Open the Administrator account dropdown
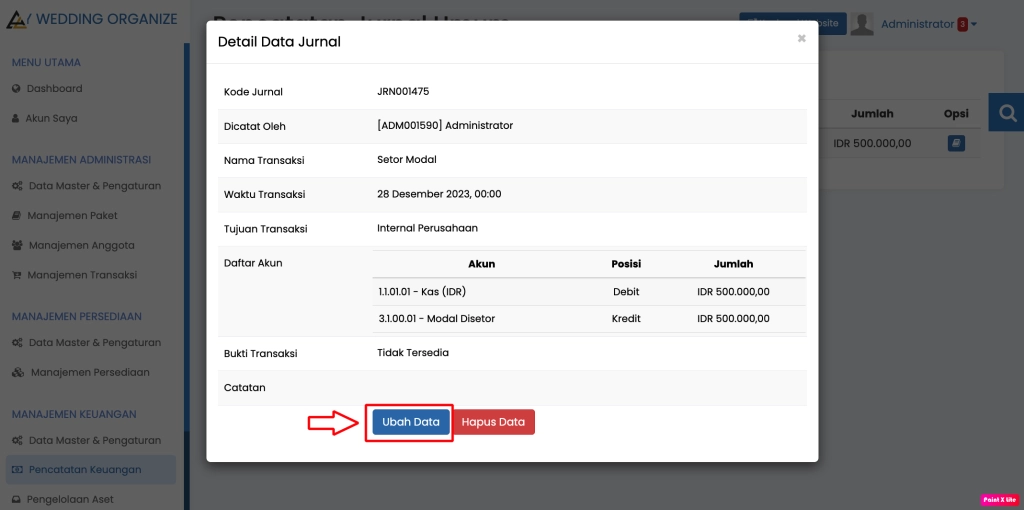This screenshot has width=1024, height=510. coord(928,24)
